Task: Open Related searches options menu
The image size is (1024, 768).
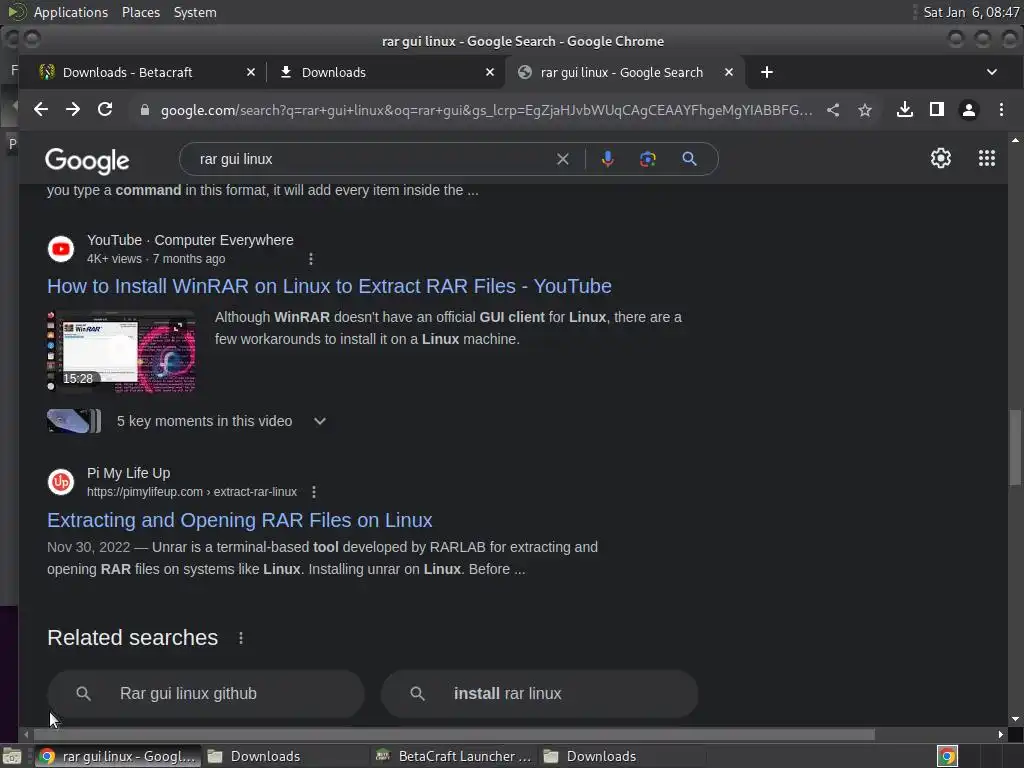Action: coord(241,638)
